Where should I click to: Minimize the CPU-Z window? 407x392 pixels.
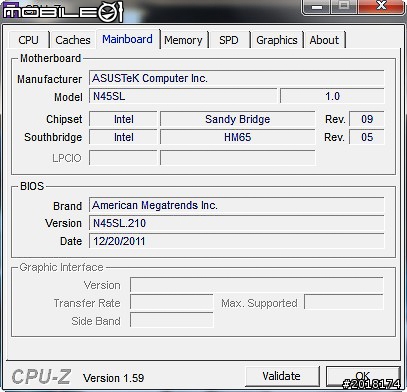point(316,7)
